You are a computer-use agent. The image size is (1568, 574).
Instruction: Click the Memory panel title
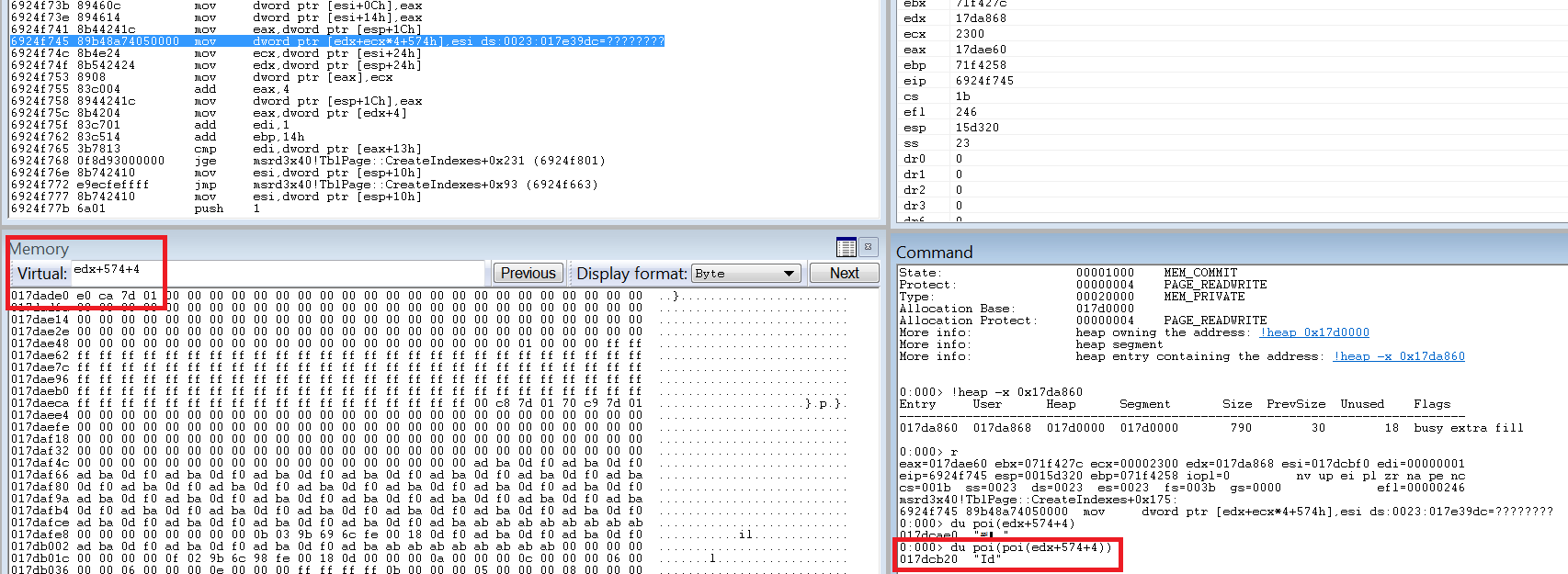40,249
